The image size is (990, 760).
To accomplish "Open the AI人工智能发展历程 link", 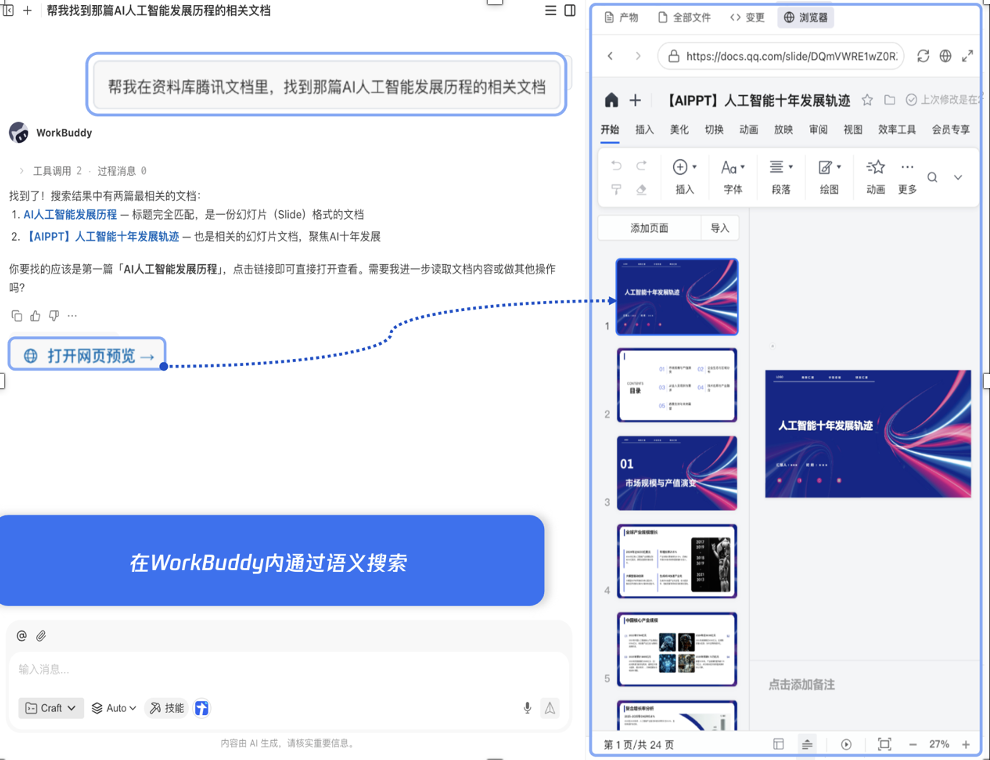I will point(70,214).
